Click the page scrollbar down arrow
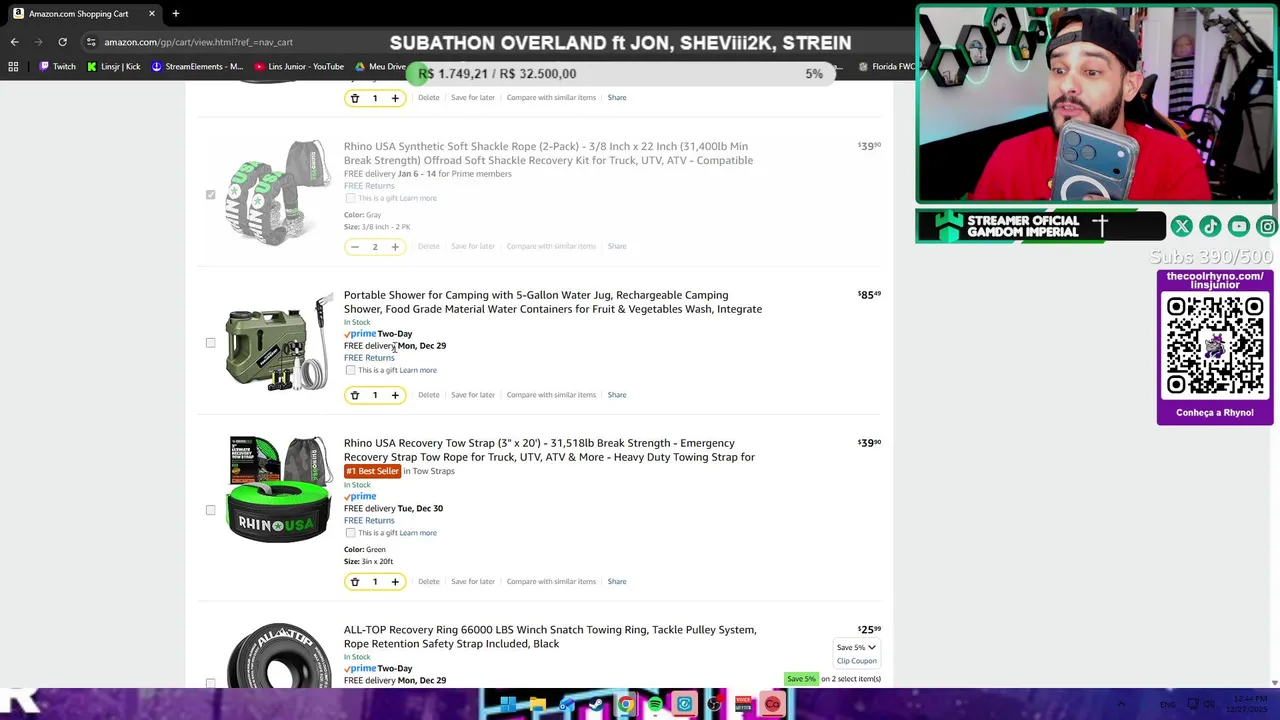Screen dimensions: 1280x720 pos(1274,682)
